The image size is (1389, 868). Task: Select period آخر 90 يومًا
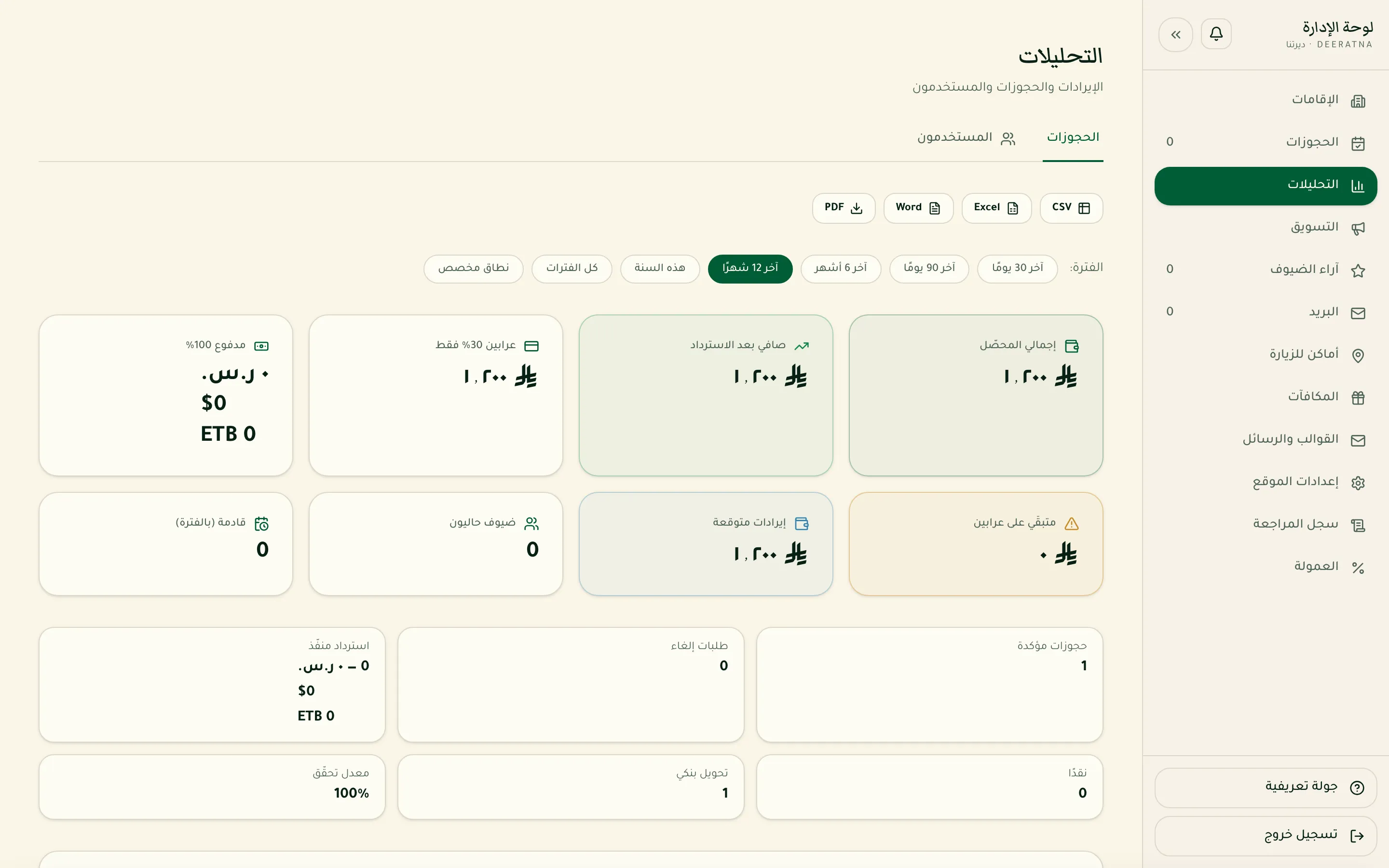[929, 269]
